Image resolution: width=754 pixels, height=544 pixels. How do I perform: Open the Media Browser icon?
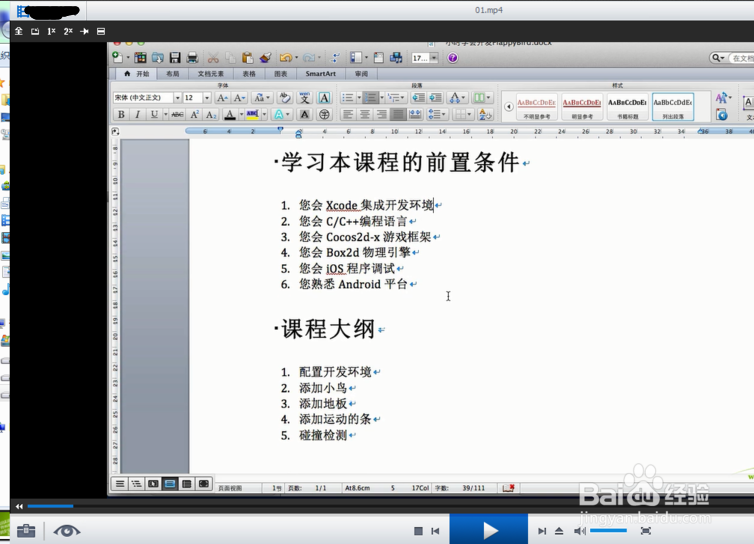click(396, 58)
